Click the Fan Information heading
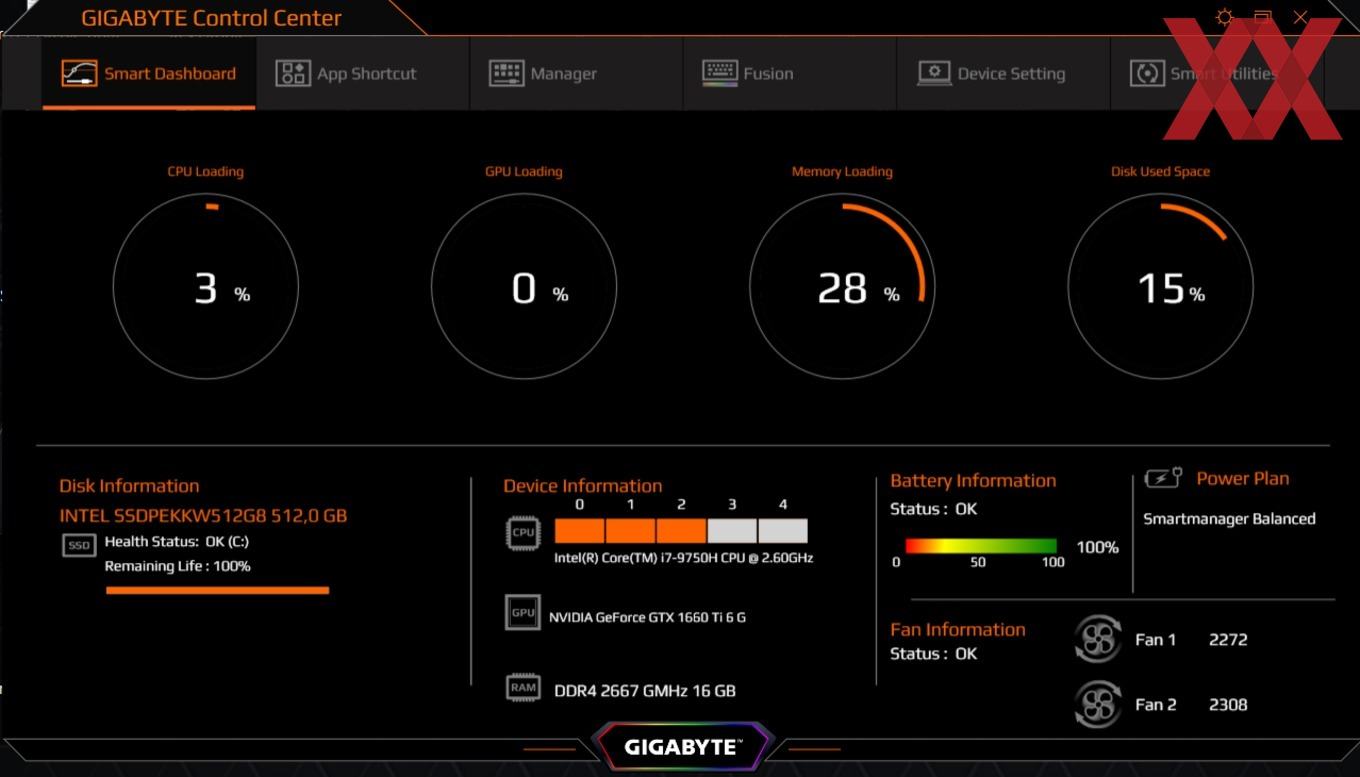Viewport: 1360px width, 777px height. pyautogui.click(x=958, y=630)
